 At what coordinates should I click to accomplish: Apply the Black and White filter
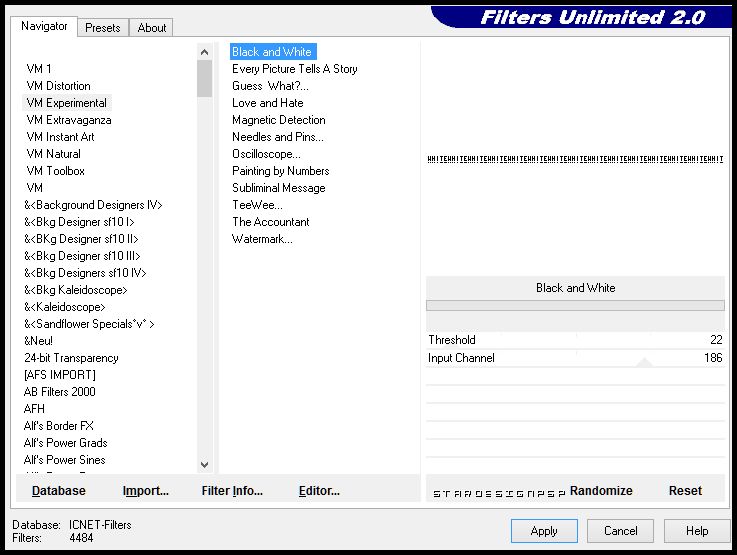[544, 531]
